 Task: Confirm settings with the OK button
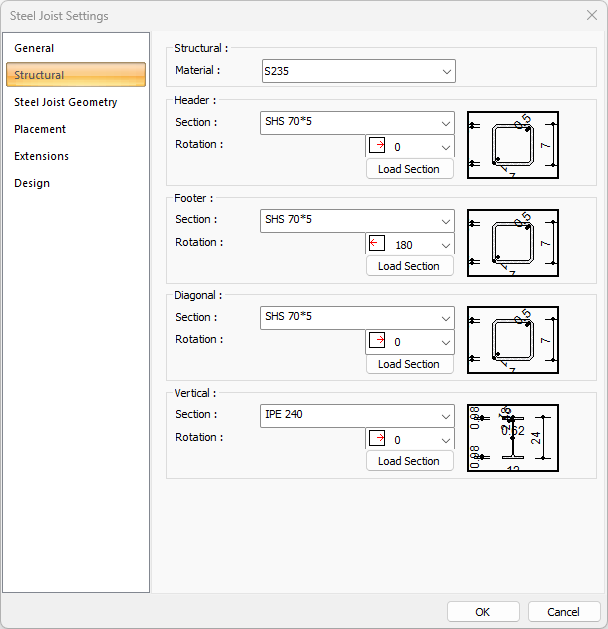click(482, 611)
